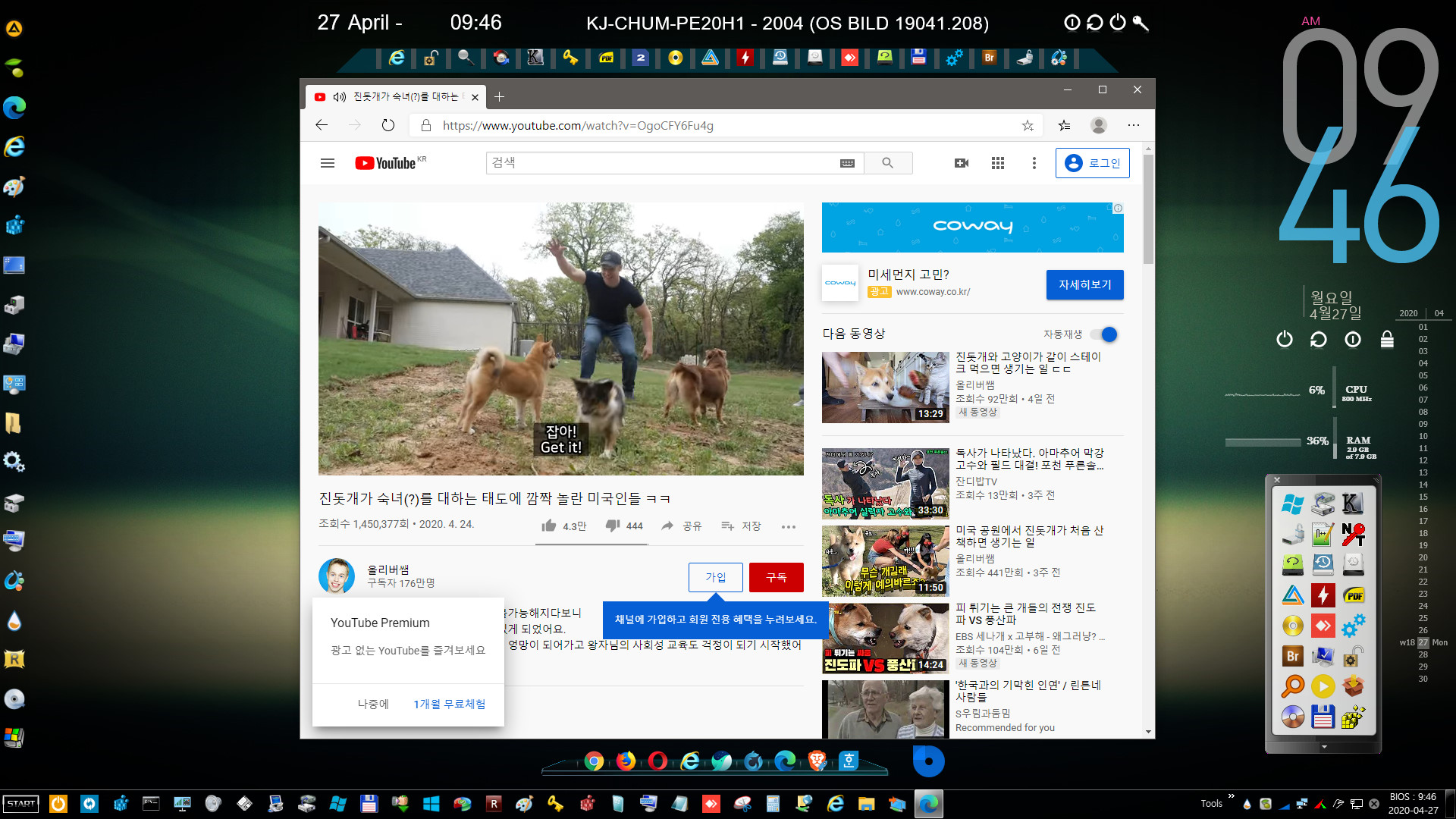
Task: Click the YouTube search magnifier button
Action: 888,163
